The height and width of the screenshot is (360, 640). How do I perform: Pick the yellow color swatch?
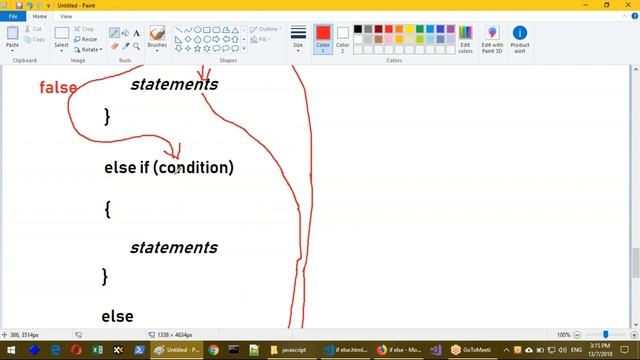coord(409,29)
